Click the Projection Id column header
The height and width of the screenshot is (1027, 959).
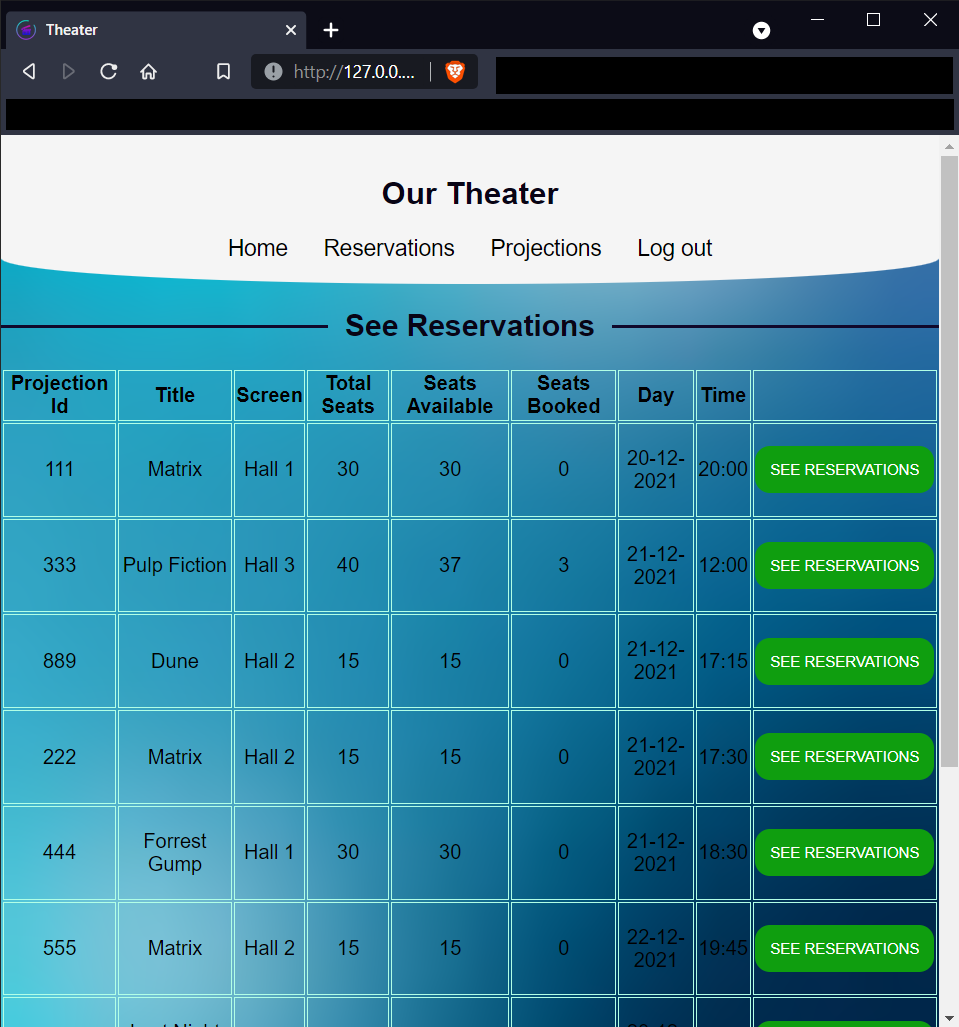point(60,395)
